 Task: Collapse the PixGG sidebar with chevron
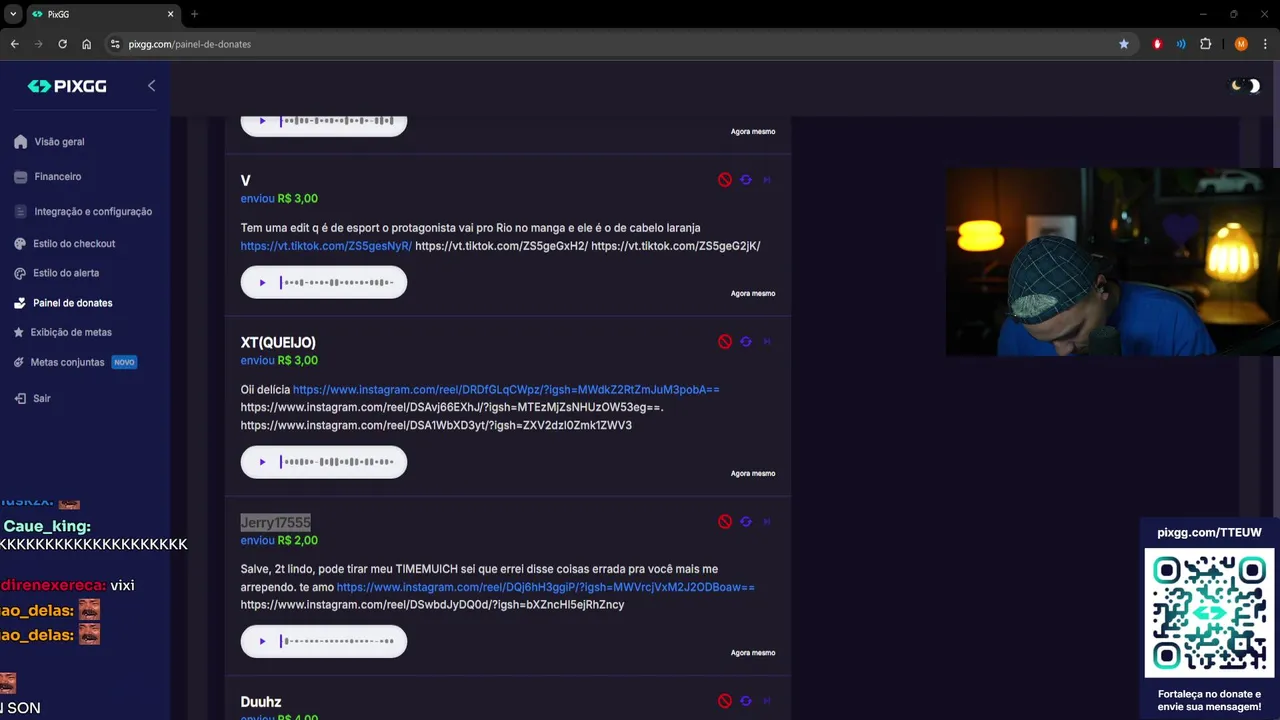point(151,86)
